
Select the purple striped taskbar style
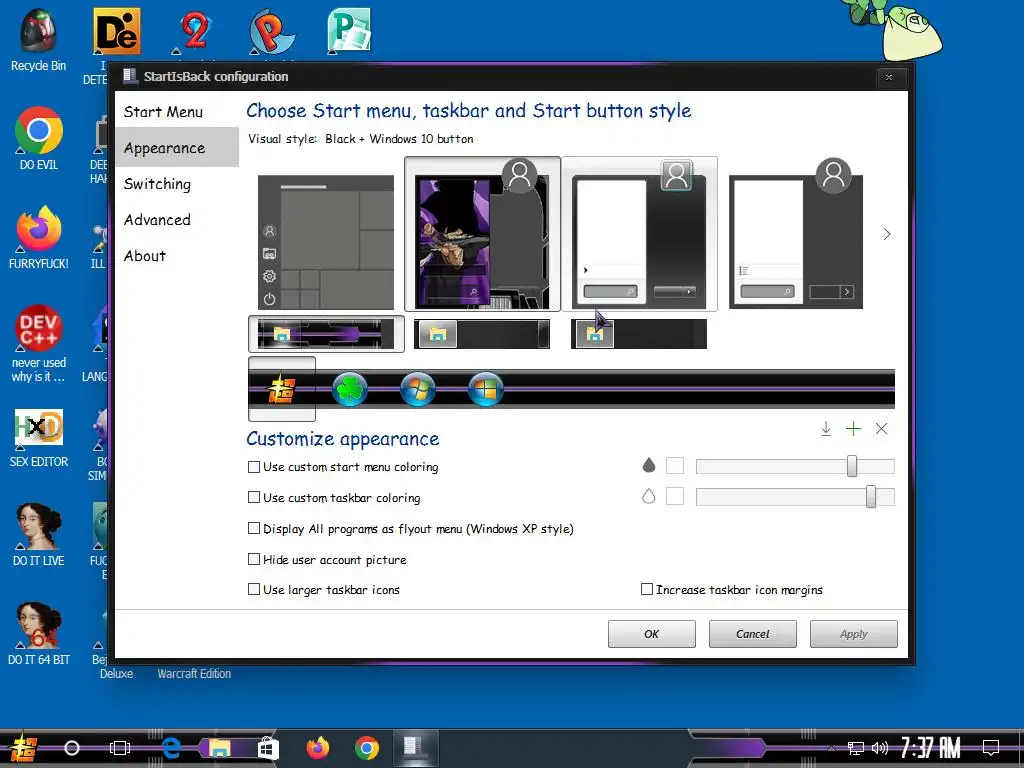coord(326,334)
